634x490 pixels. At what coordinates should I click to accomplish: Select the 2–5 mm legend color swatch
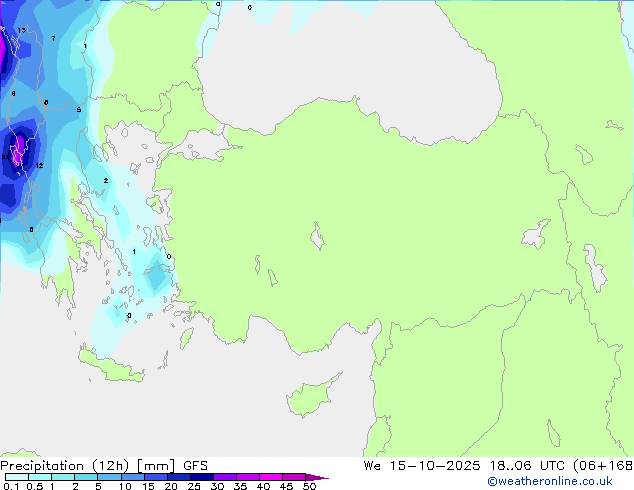[86, 477]
